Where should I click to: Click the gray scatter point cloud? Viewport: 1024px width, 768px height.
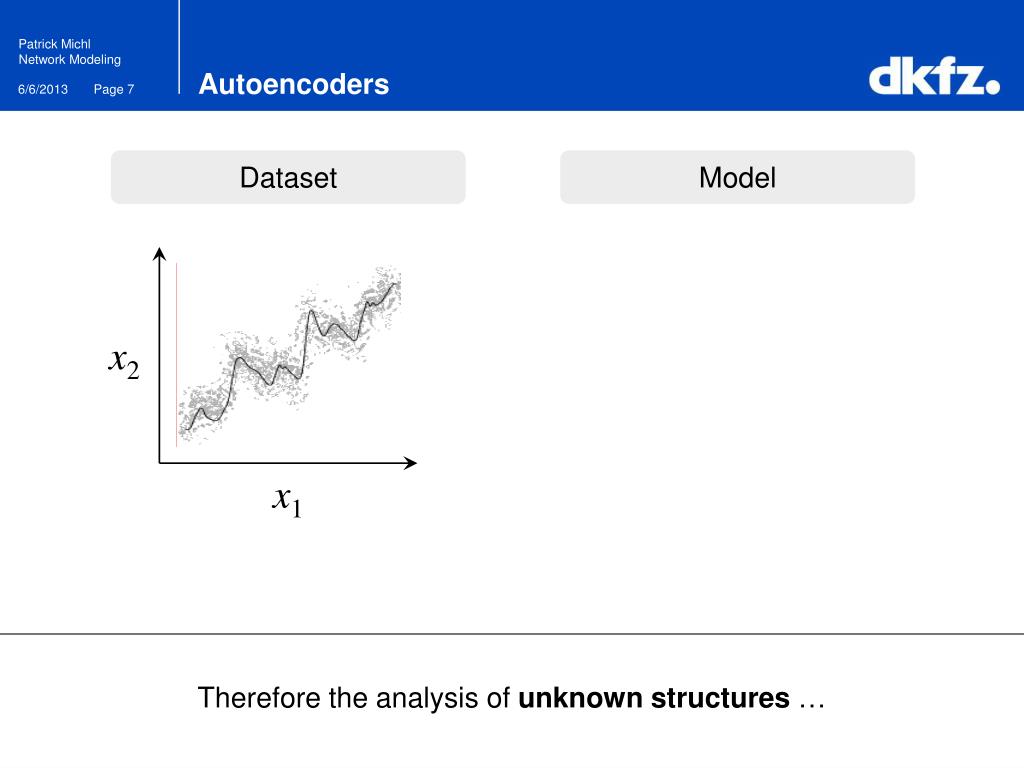pyautogui.click(x=289, y=355)
